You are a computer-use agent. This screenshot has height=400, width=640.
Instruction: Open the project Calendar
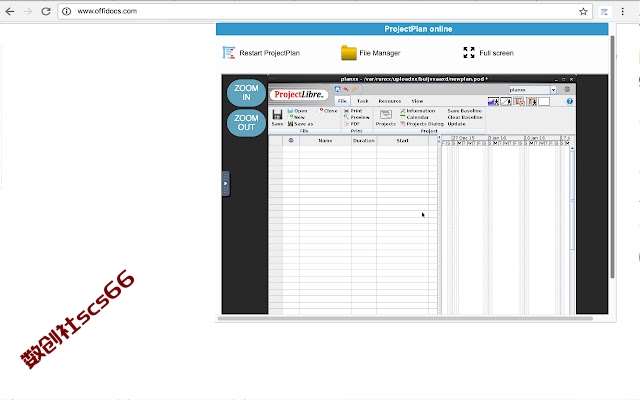(x=414, y=117)
